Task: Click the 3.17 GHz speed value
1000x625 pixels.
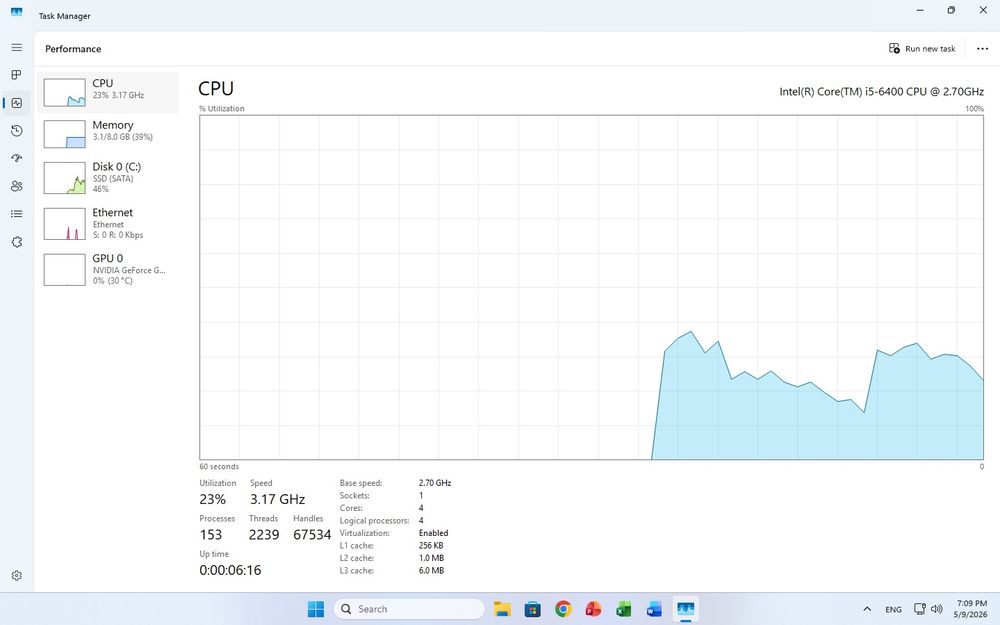Action: [x=277, y=499]
